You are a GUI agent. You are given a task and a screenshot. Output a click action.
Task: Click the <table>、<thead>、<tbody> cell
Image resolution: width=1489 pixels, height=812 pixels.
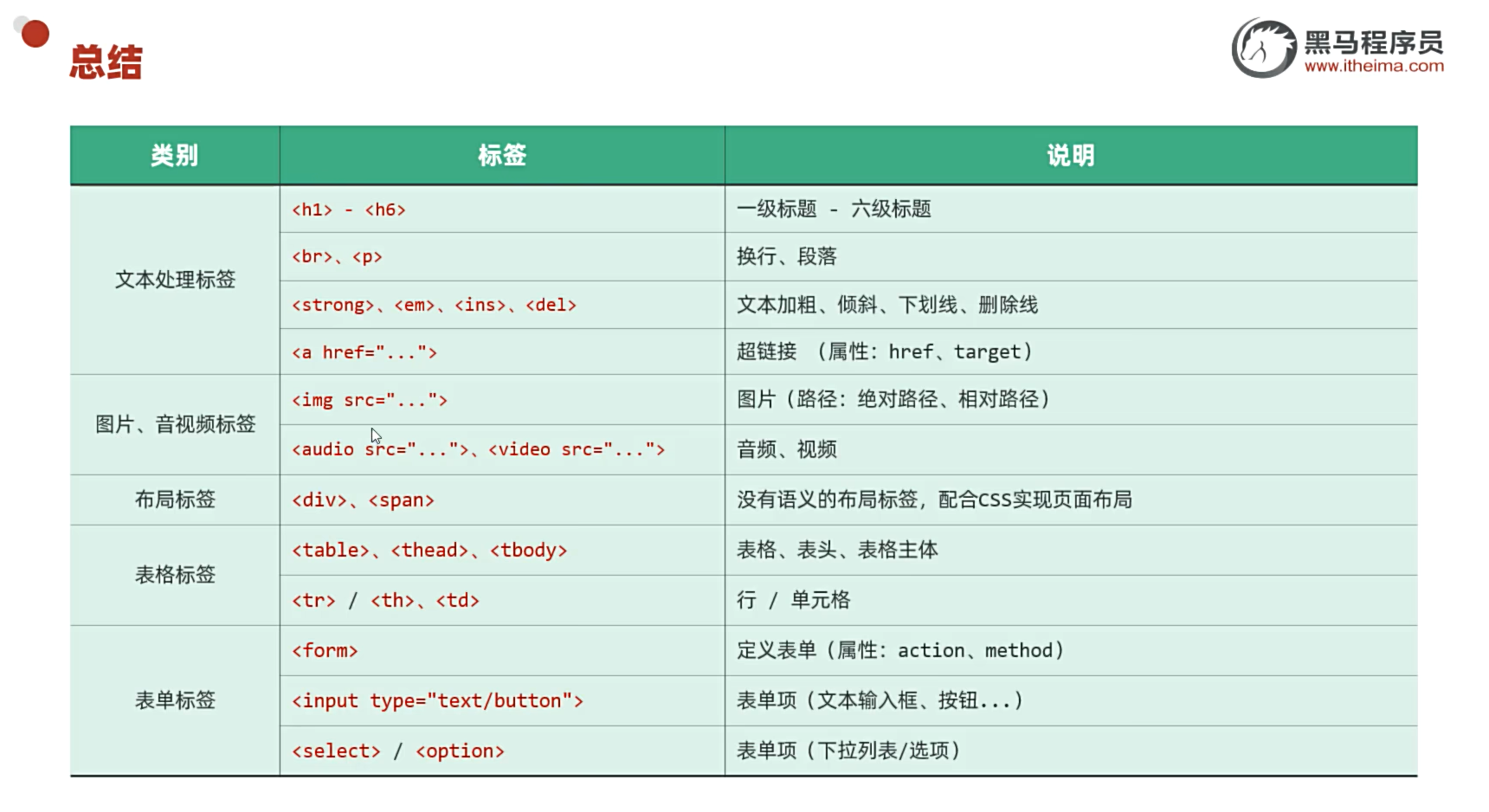502,550
